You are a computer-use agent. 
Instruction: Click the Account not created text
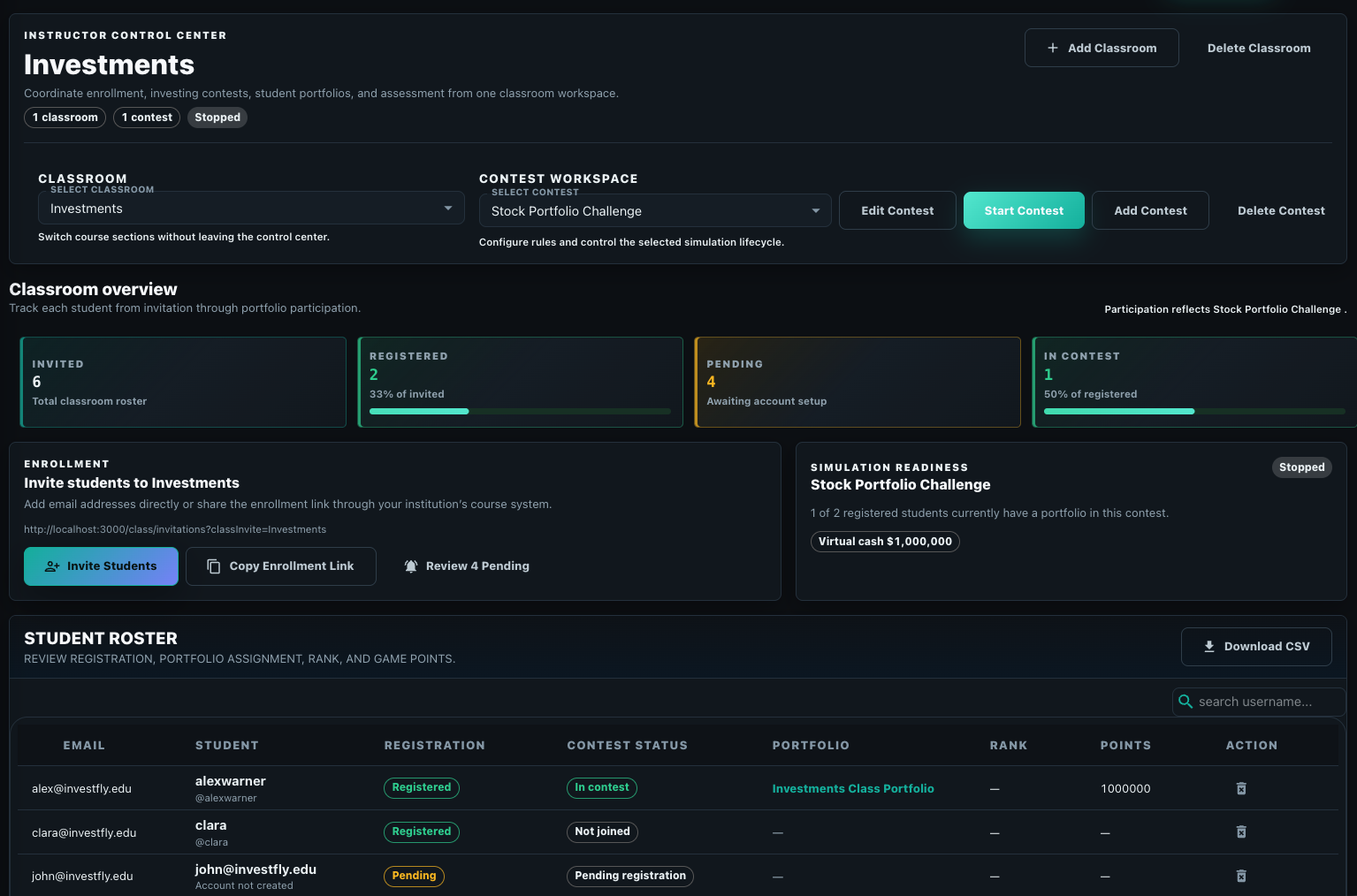click(x=244, y=885)
